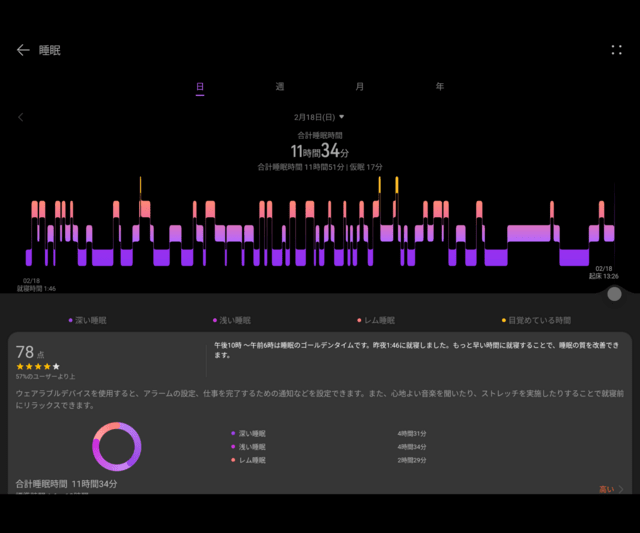Switch to the 週 (week) tab
This screenshot has height=533, width=640.
click(x=280, y=88)
